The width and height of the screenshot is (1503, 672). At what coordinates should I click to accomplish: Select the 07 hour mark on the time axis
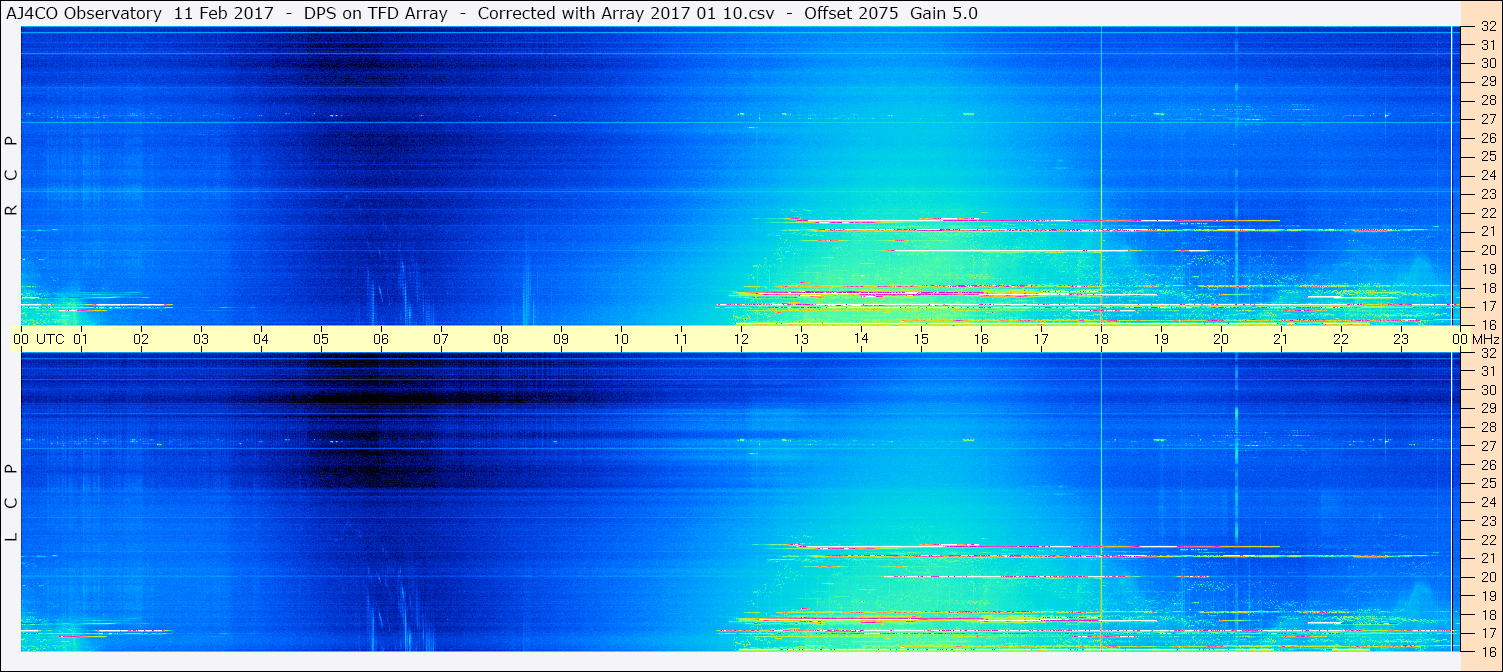tap(441, 340)
